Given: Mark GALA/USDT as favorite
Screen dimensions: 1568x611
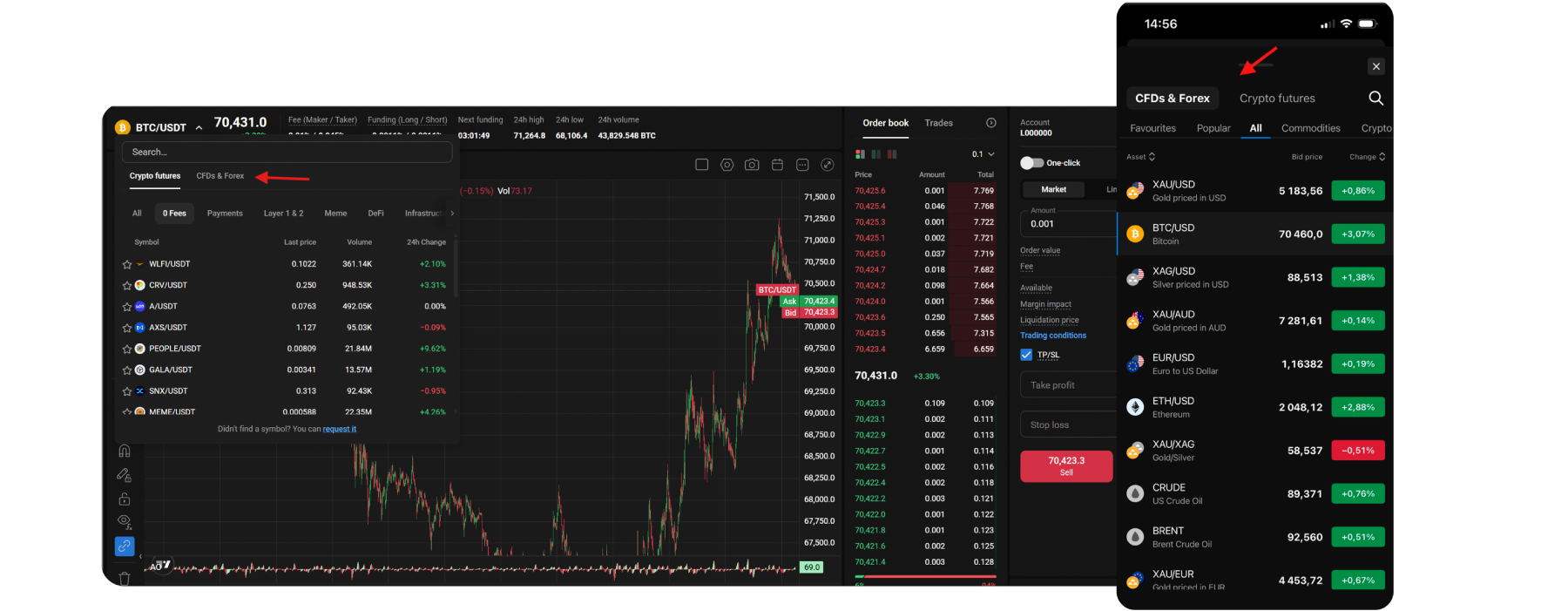Looking at the screenshot, I should pos(127,370).
